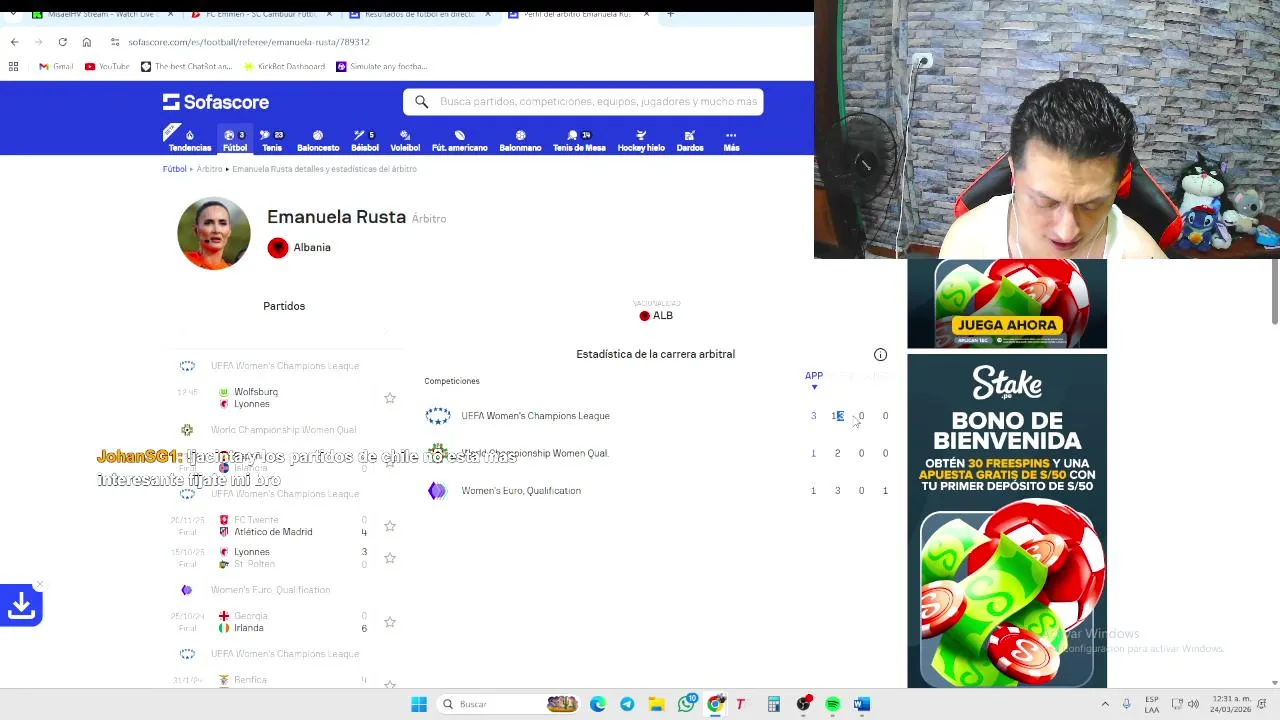Switch to the Resultados de fútbol tab
The width and height of the screenshot is (1280, 720).
(418, 14)
